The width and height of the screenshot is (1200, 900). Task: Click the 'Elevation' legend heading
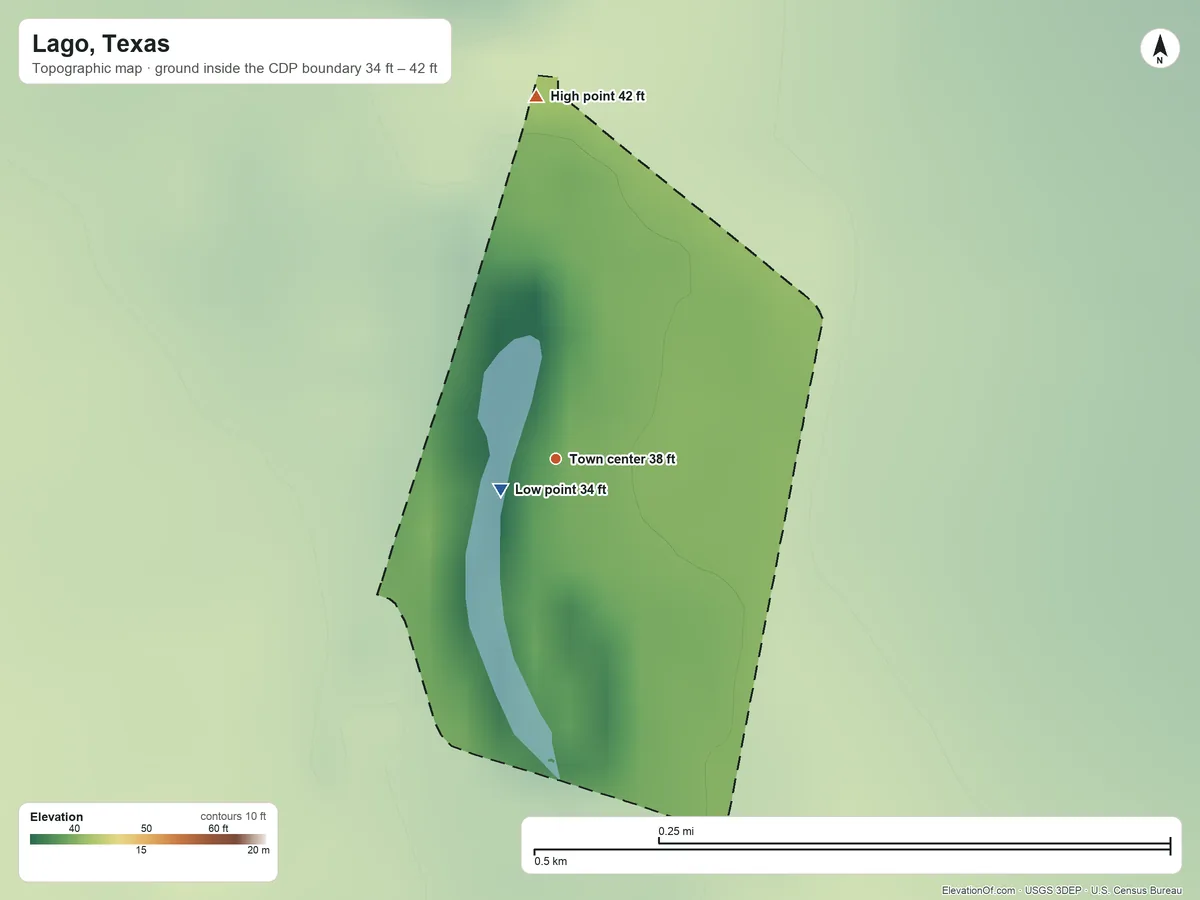pos(57,817)
